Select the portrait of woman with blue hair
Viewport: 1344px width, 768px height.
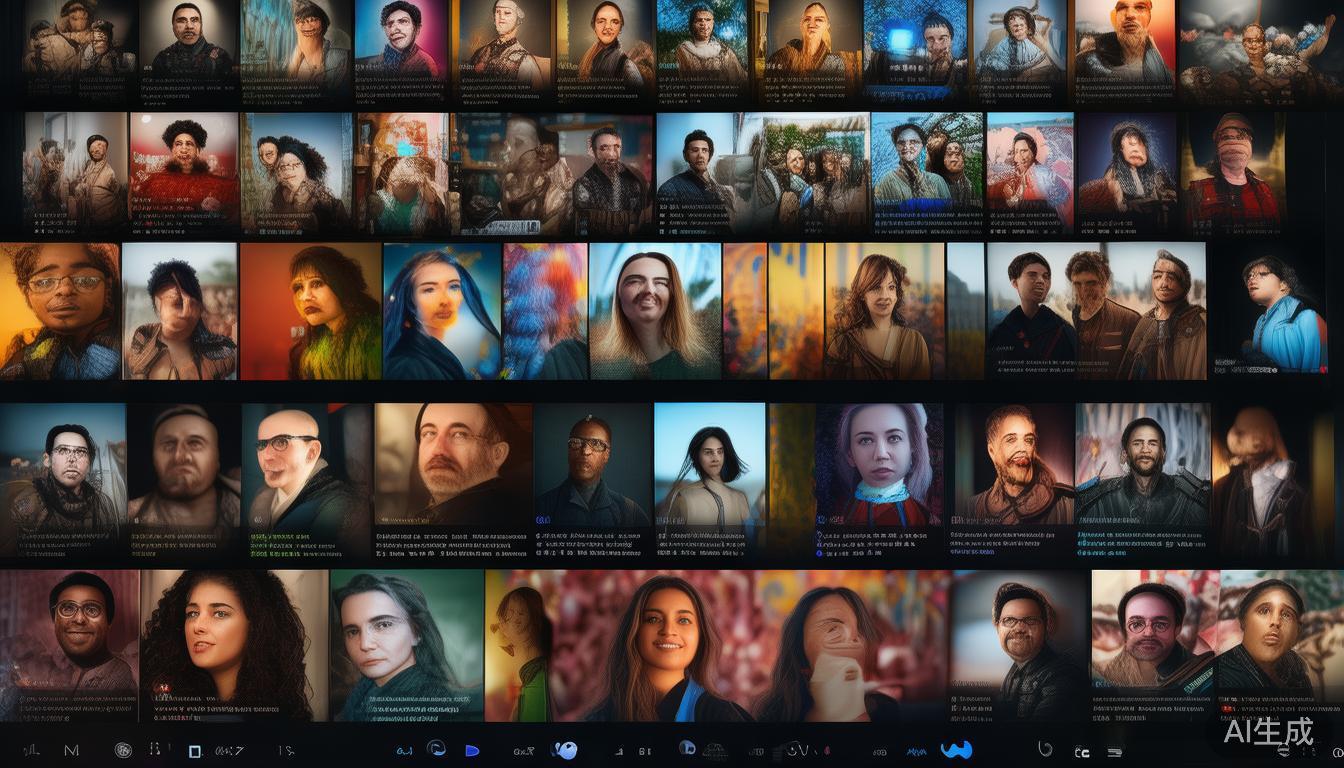coord(442,311)
